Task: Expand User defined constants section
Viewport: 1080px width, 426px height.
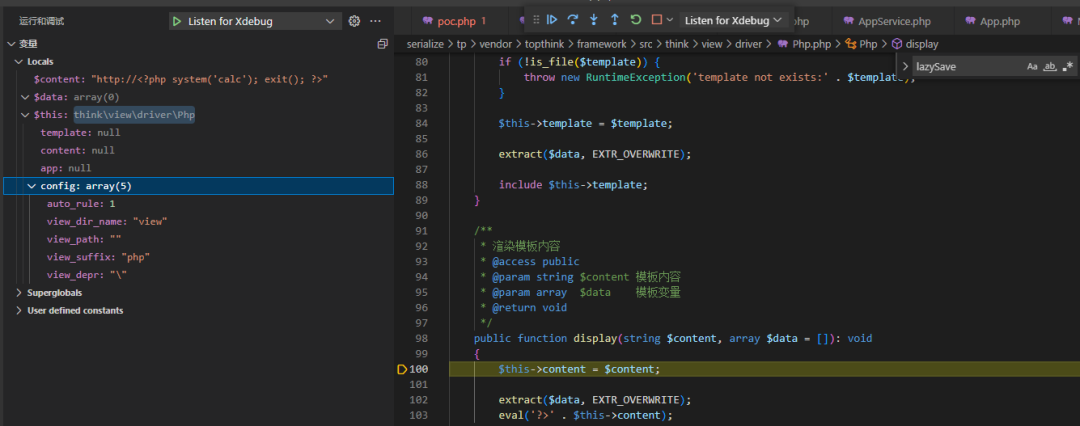Action: (74, 311)
